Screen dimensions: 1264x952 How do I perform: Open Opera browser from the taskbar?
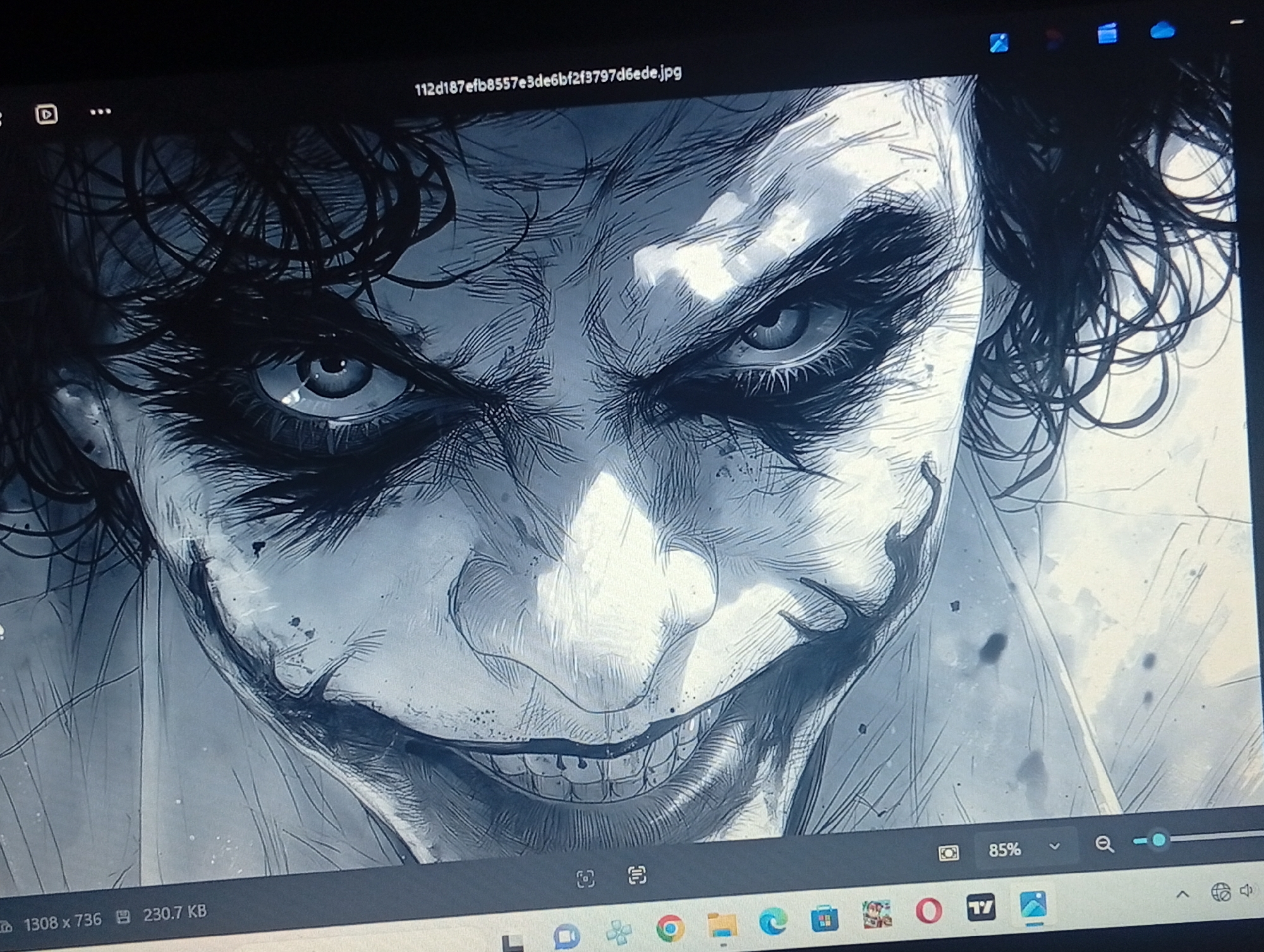coord(928,911)
